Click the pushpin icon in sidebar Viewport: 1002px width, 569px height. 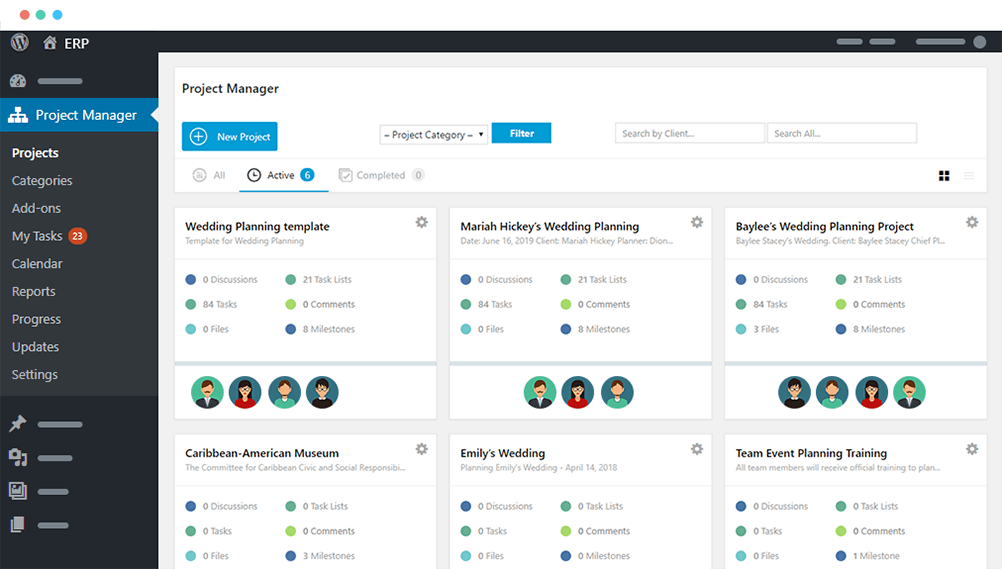pyautogui.click(x=18, y=423)
